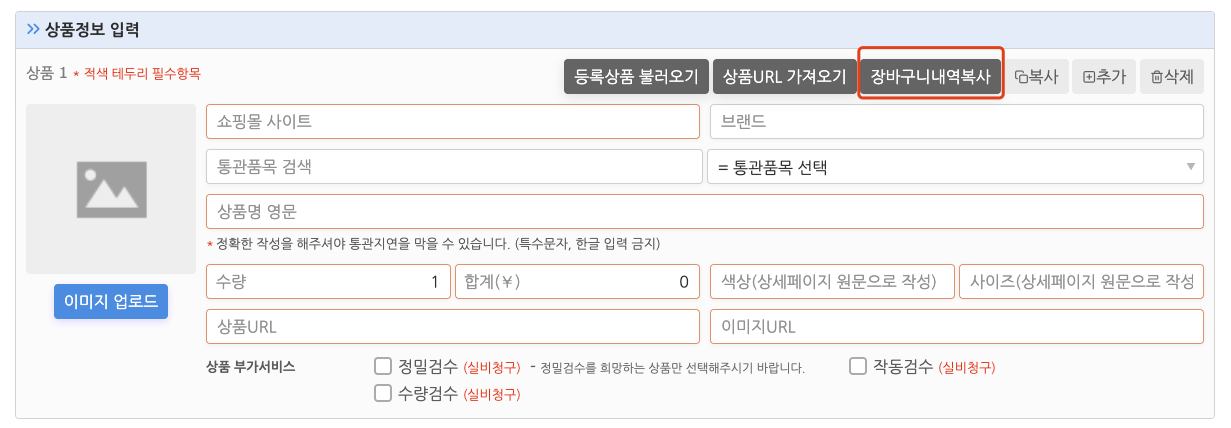Focus the 이미지URL input field
1231x428 pixels.
[x=956, y=327]
